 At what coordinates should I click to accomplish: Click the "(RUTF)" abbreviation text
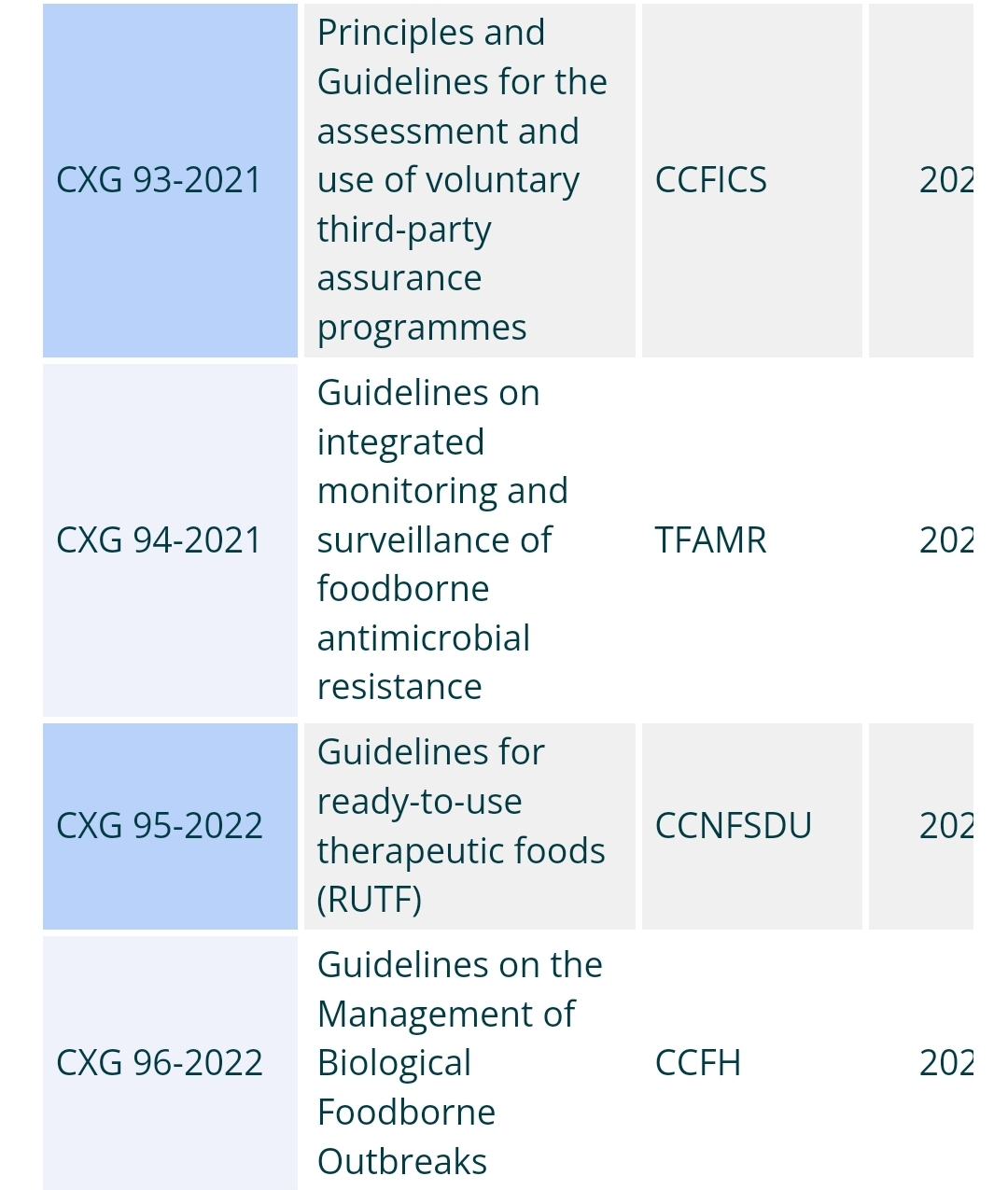pos(370,900)
